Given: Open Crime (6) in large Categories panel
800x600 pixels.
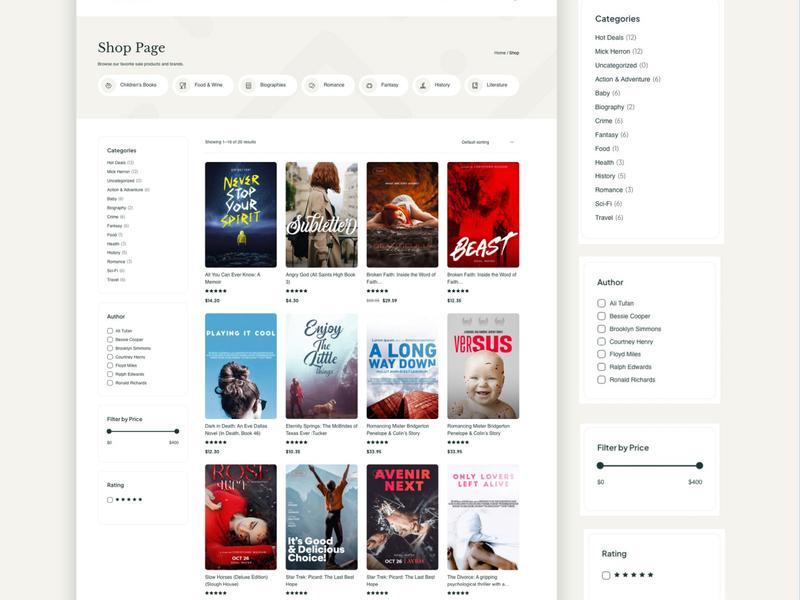Looking at the screenshot, I should click(x=609, y=121).
